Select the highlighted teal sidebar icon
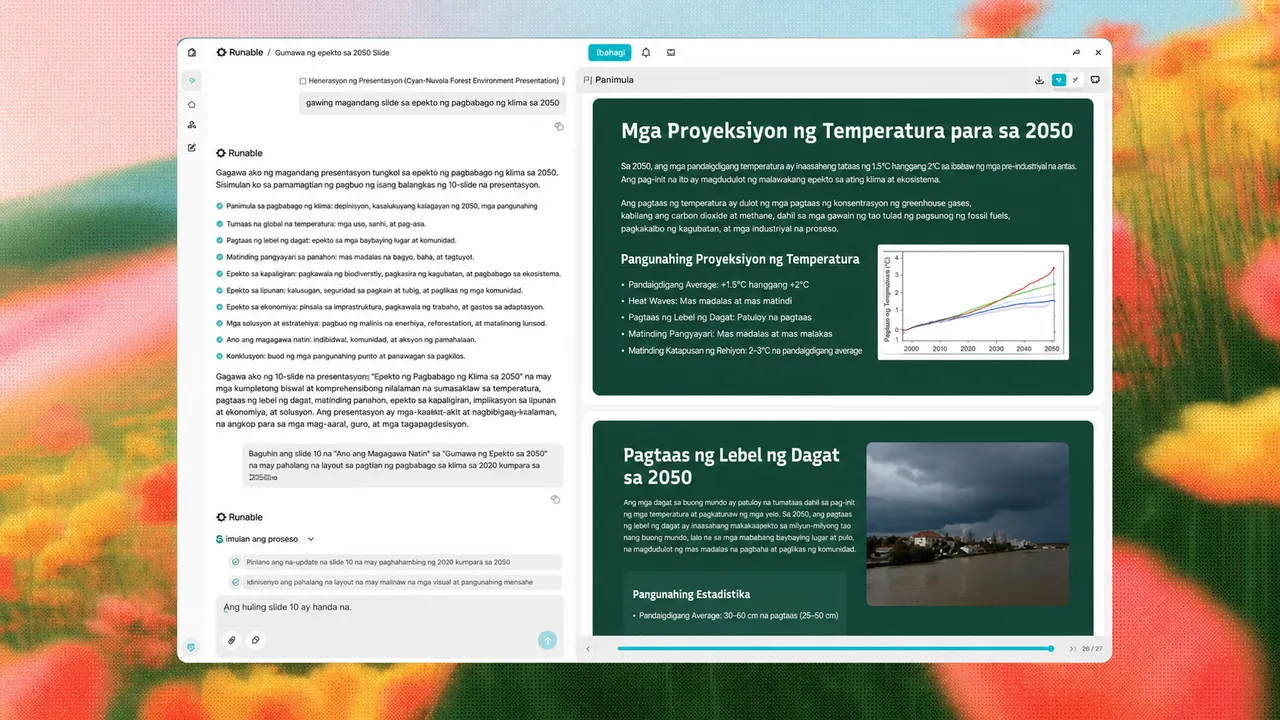This screenshot has width=1280, height=720. tap(191, 80)
